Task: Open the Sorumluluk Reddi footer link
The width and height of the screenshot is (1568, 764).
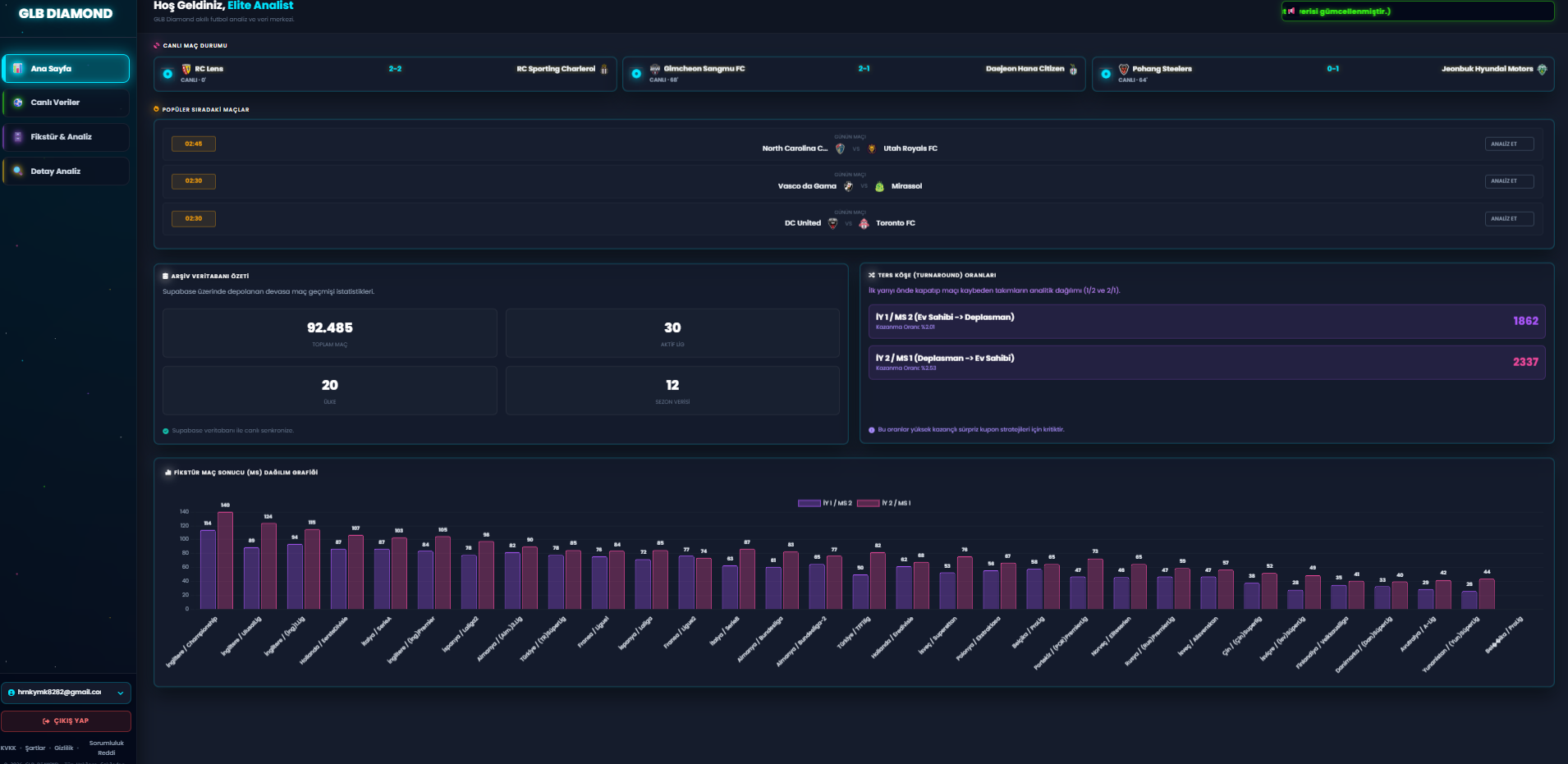Action: tap(107, 748)
